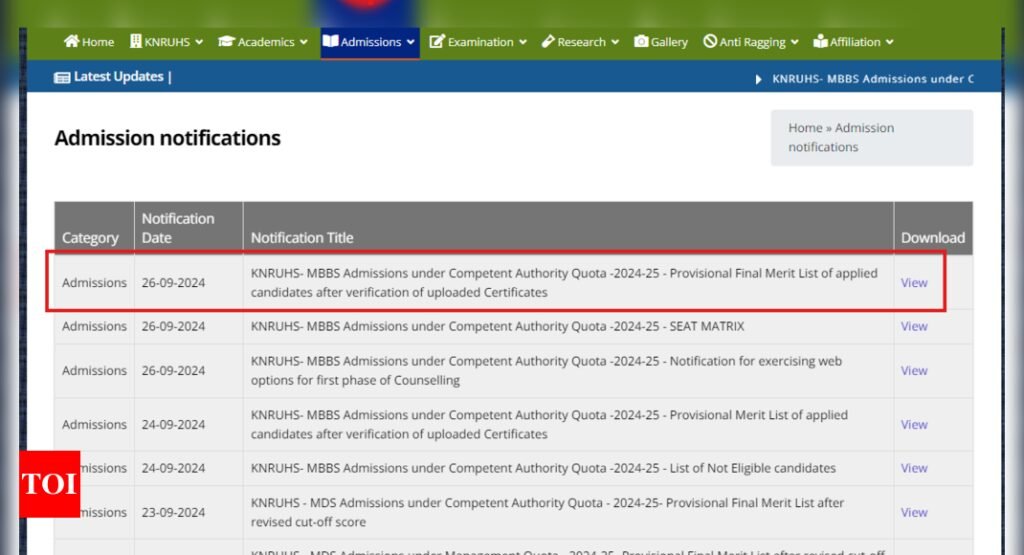1024x555 pixels.
Task: Open the Anti Ragging menu
Action: click(758, 42)
